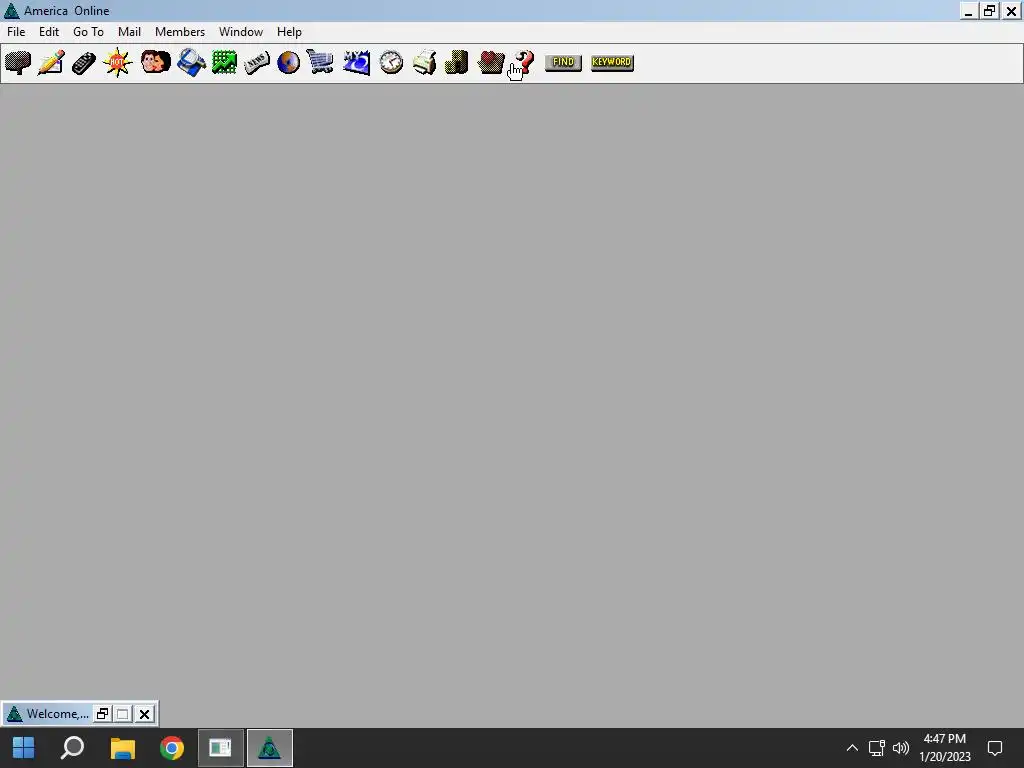Screen dimensions: 1024x768
Task: Open taskbar Search
Action: pos(72,748)
